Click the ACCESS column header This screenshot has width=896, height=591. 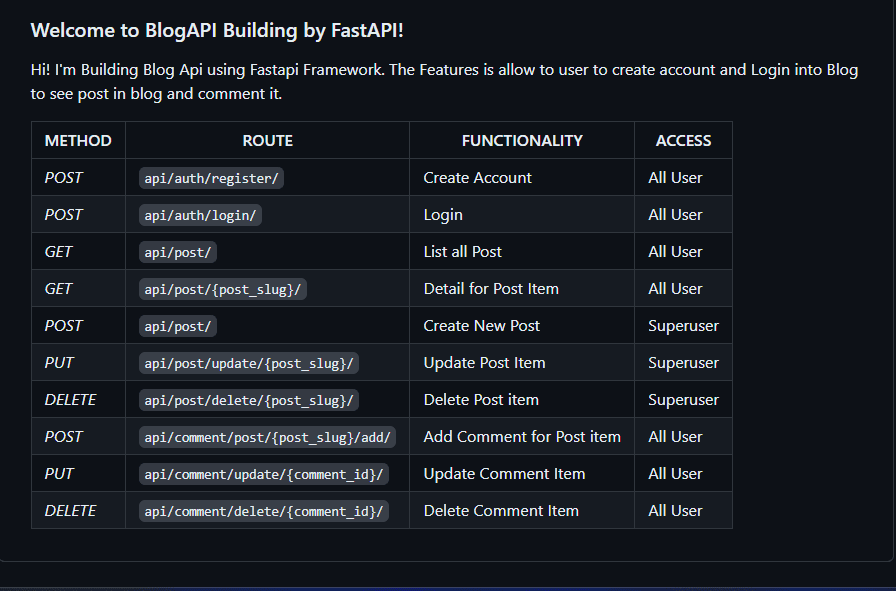point(683,141)
